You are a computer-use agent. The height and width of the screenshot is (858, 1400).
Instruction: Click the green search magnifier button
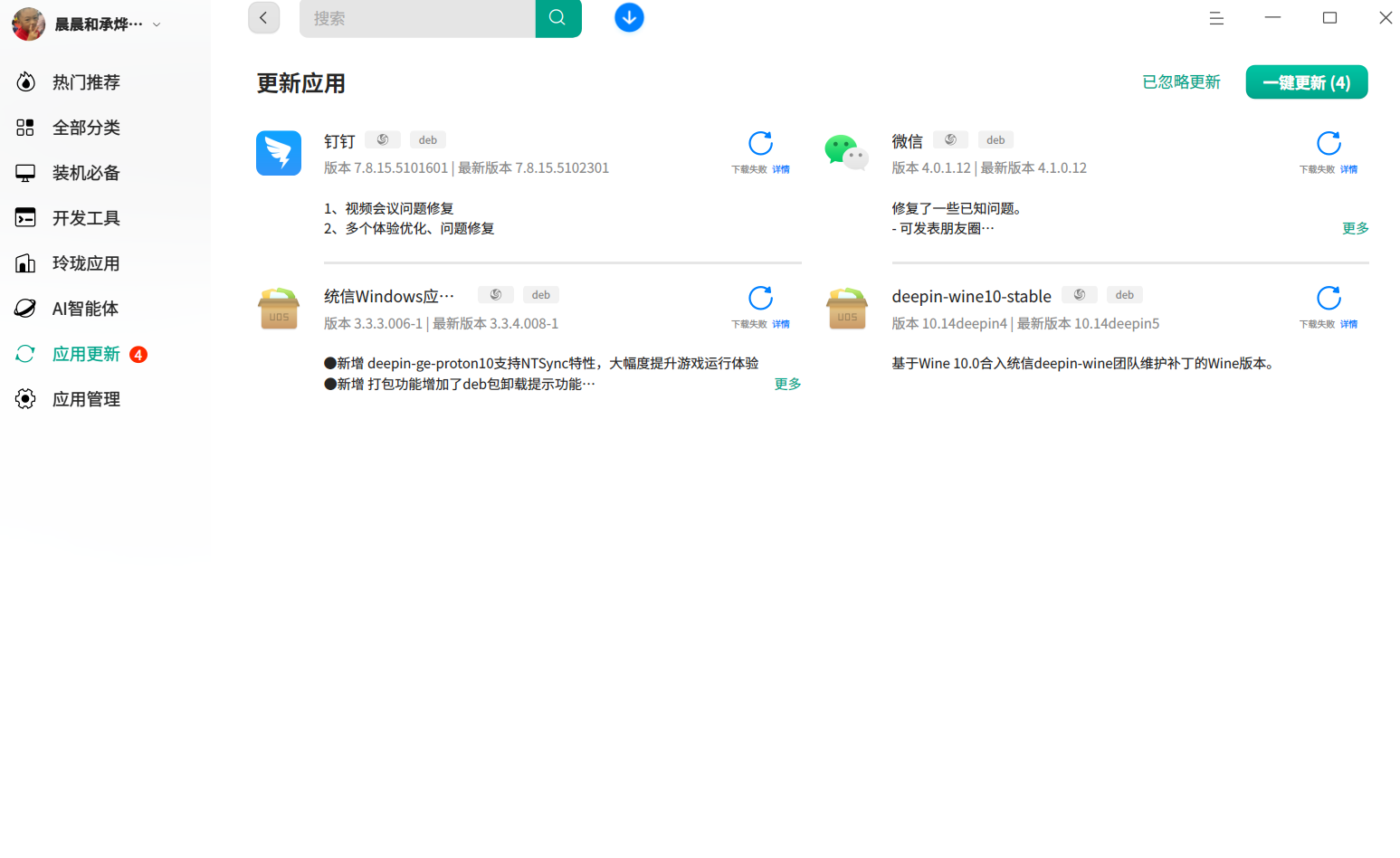558,18
